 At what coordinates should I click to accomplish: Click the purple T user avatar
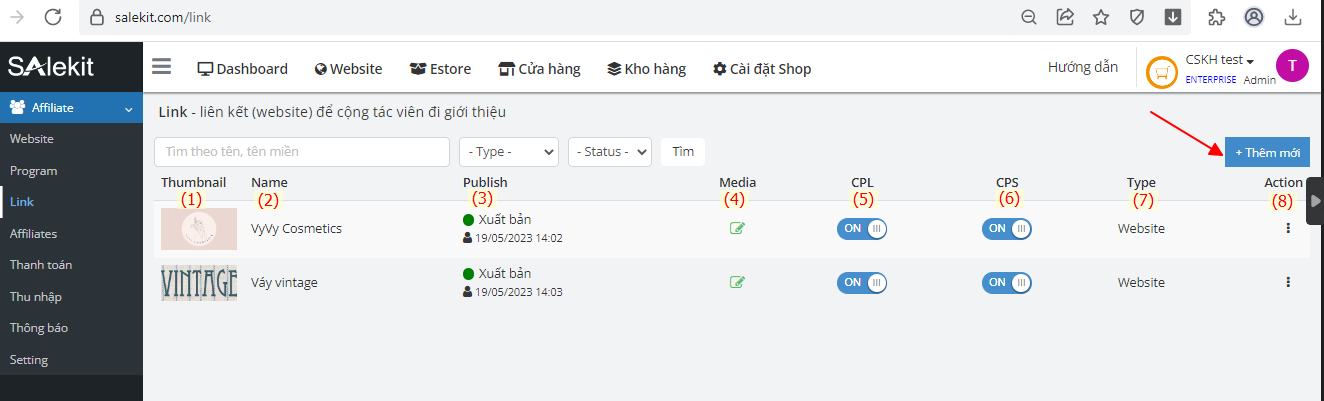[x=1292, y=66]
